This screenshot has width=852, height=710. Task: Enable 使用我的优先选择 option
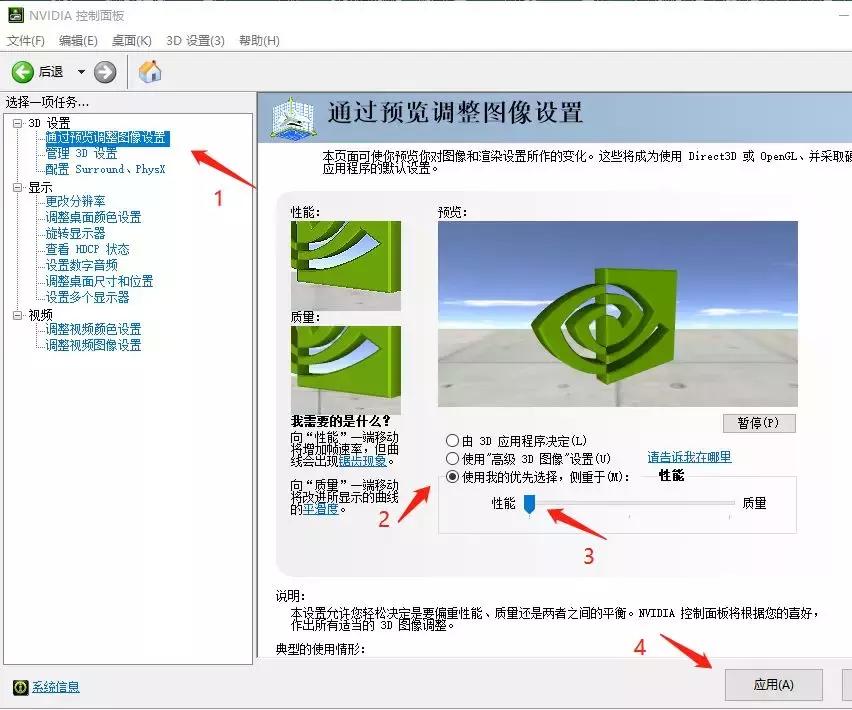453,476
